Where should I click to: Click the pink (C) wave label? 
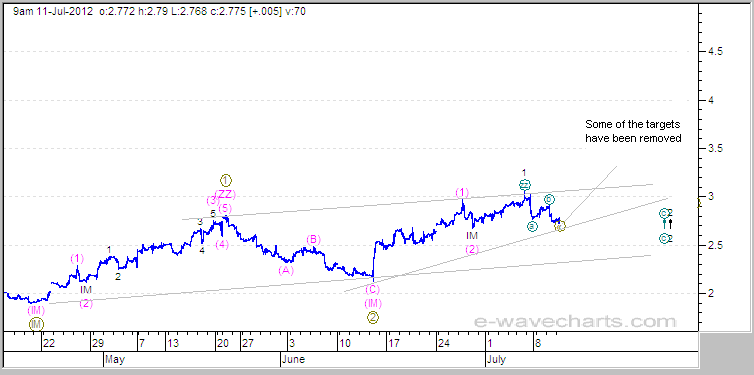click(x=372, y=289)
